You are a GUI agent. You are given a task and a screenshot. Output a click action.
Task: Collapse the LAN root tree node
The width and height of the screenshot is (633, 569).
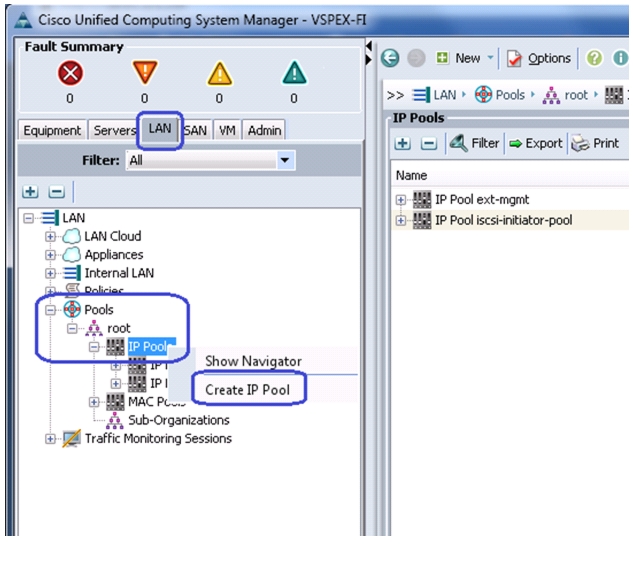click(x=28, y=218)
